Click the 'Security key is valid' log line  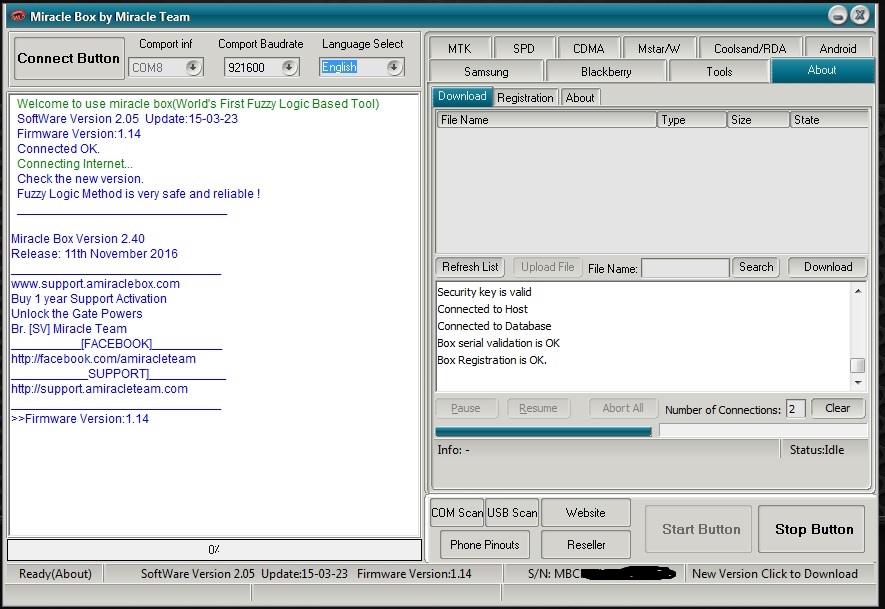[x=484, y=292]
